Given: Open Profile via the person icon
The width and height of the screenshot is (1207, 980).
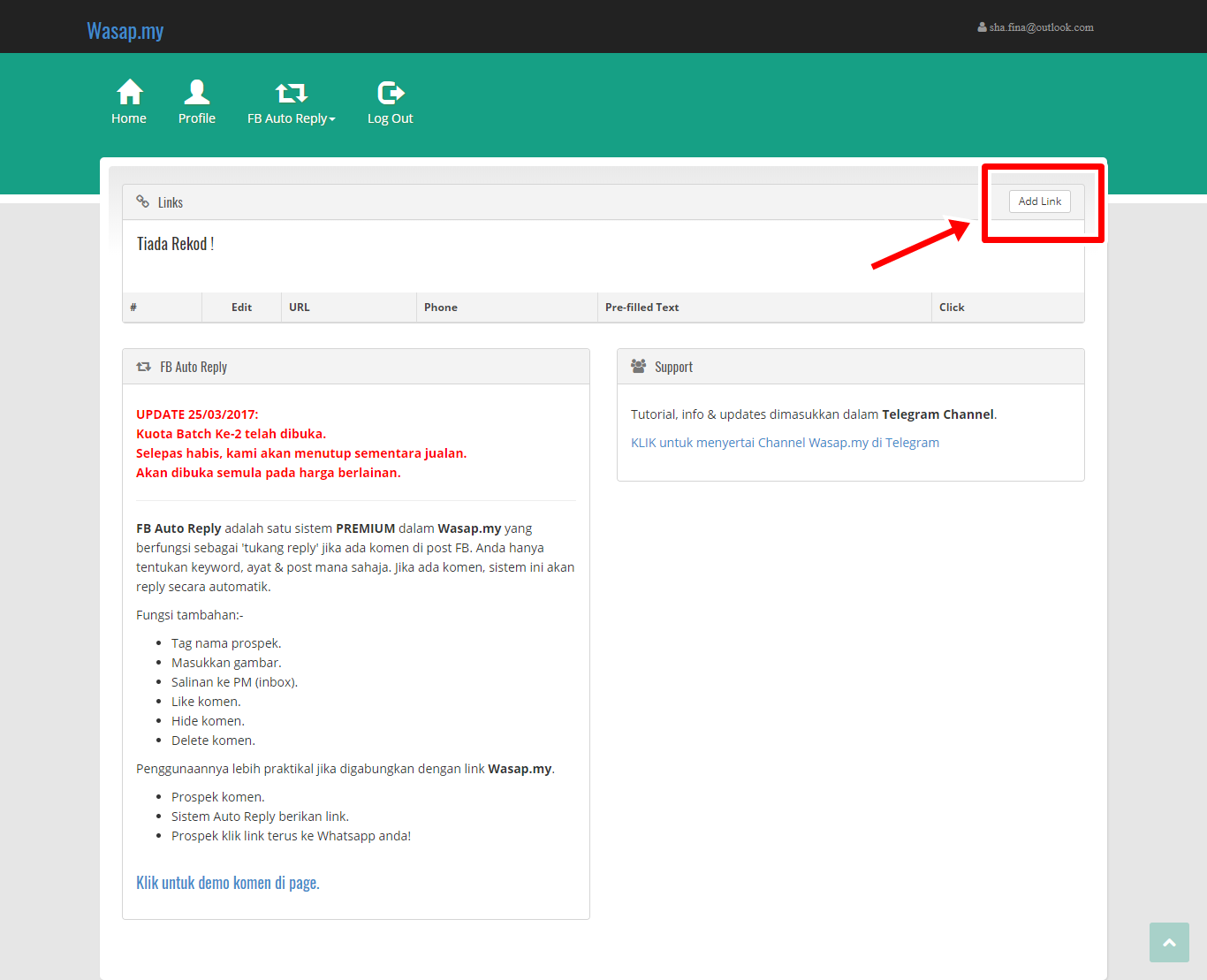Looking at the screenshot, I should (196, 92).
